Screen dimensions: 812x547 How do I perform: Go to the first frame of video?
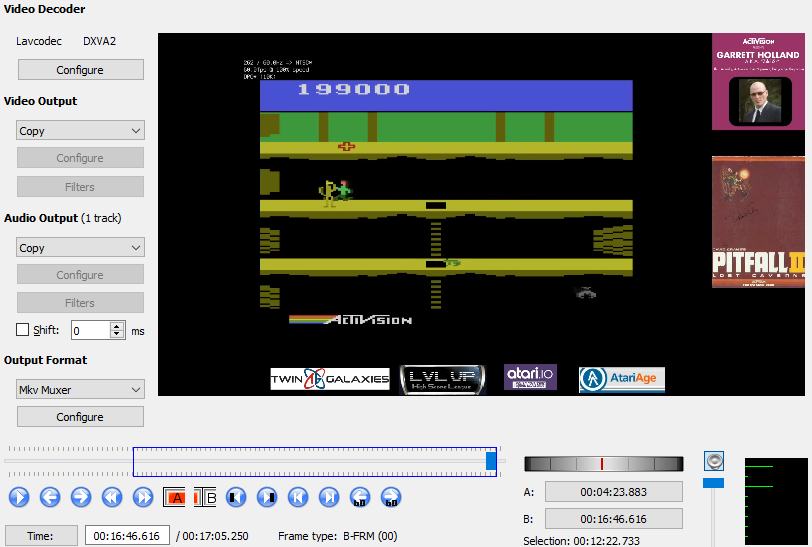click(298, 497)
